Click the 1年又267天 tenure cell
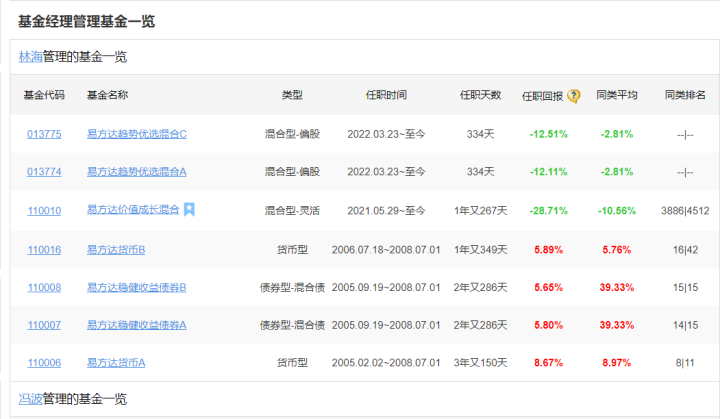The image size is (720, 419). 480,211
